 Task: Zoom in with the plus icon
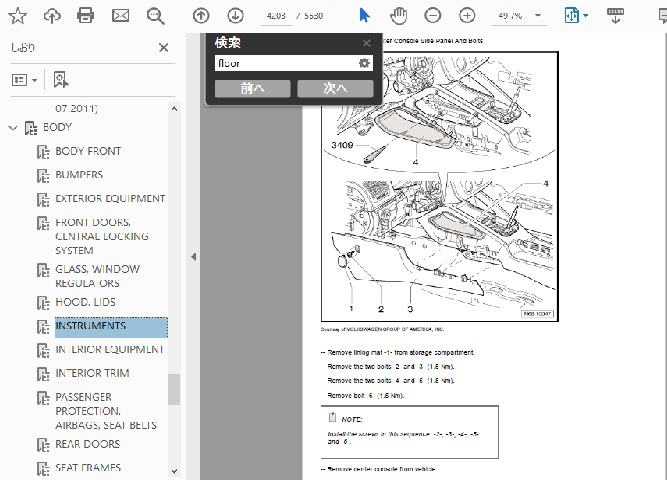pyautogui.click(x=466, y=15)
